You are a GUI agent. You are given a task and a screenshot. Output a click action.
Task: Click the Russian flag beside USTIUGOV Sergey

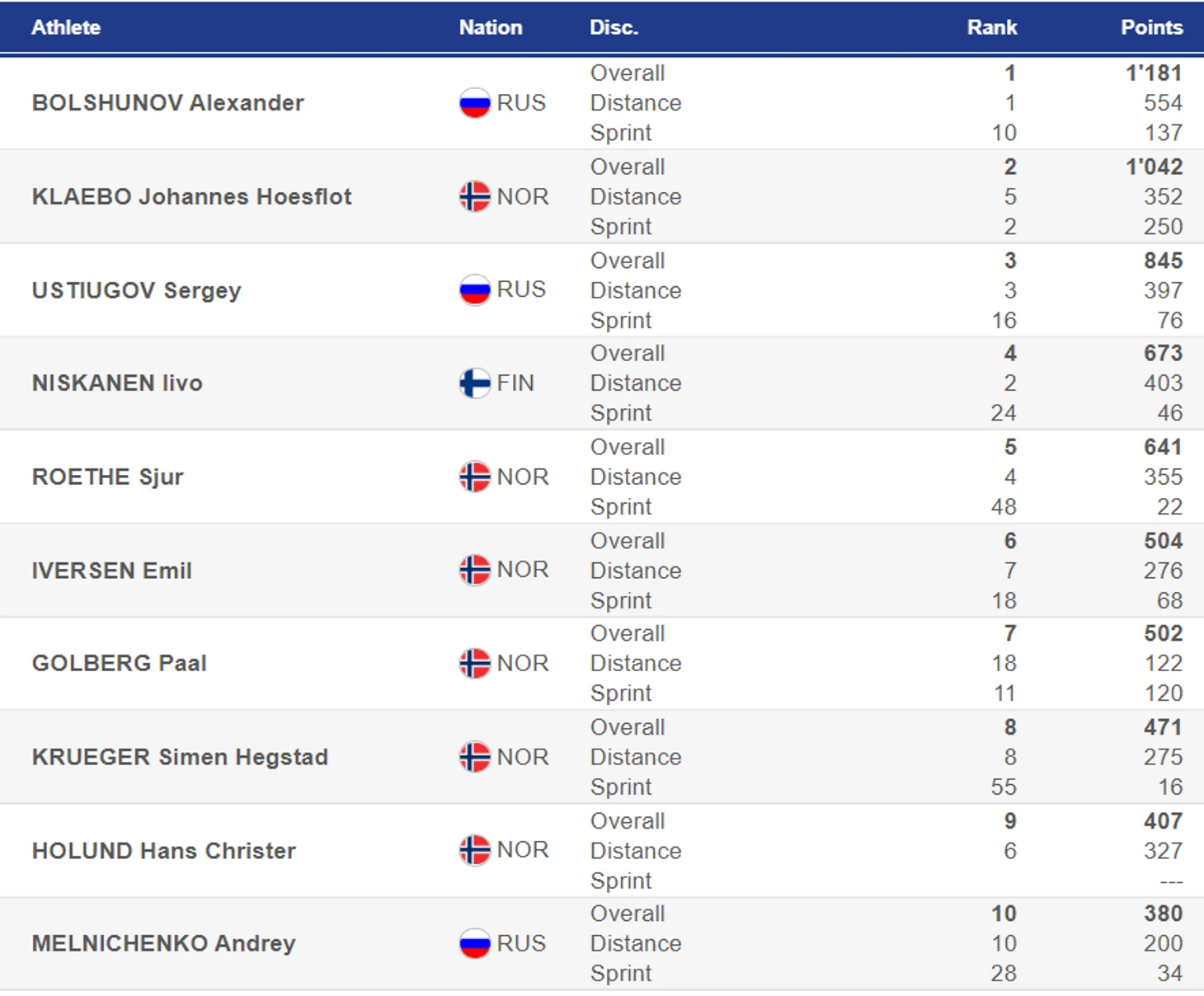[x=475, y=289]
